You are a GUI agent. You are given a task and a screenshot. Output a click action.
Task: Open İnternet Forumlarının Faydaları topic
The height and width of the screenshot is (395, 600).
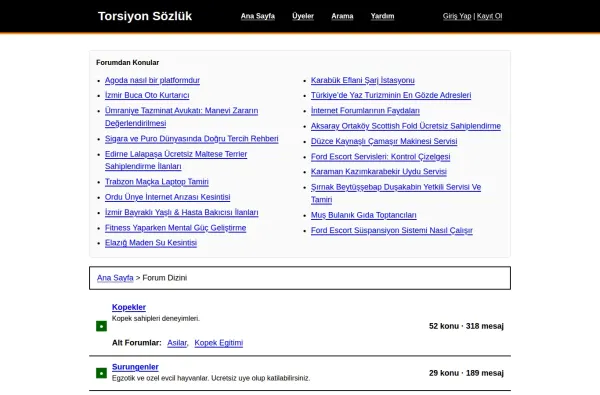(x=365, y=111)
